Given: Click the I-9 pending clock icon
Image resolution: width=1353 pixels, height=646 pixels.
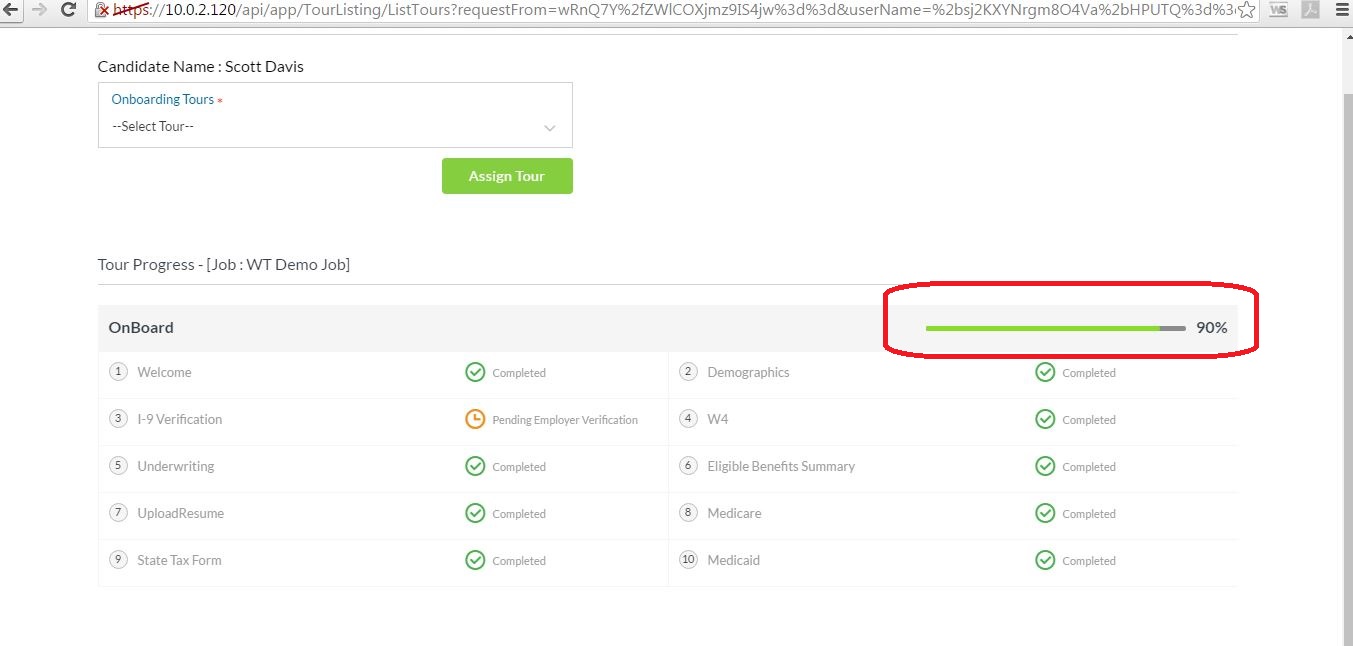Looking at the screenshot, I should (x=475, y=420).
